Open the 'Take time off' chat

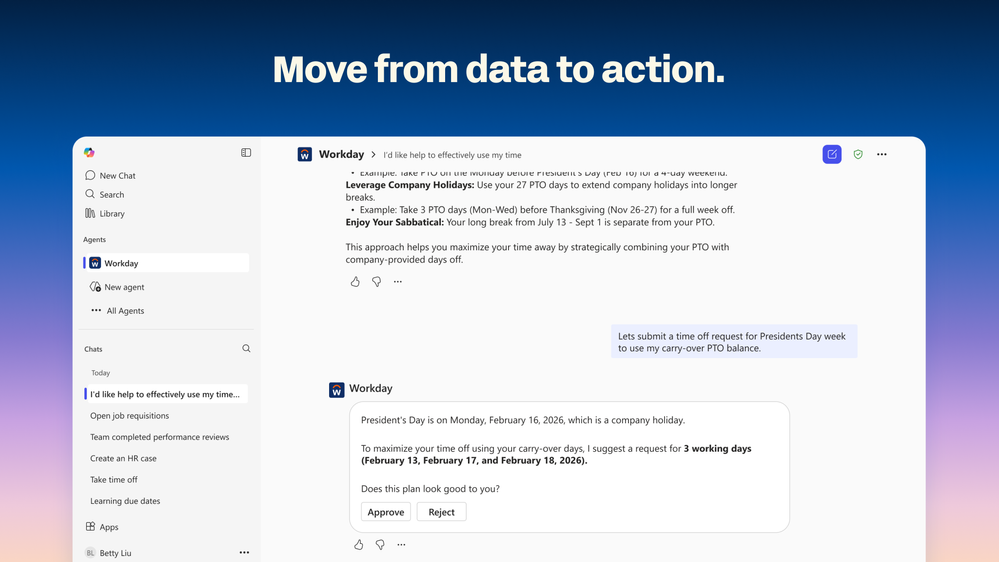[x=113, y=479]
